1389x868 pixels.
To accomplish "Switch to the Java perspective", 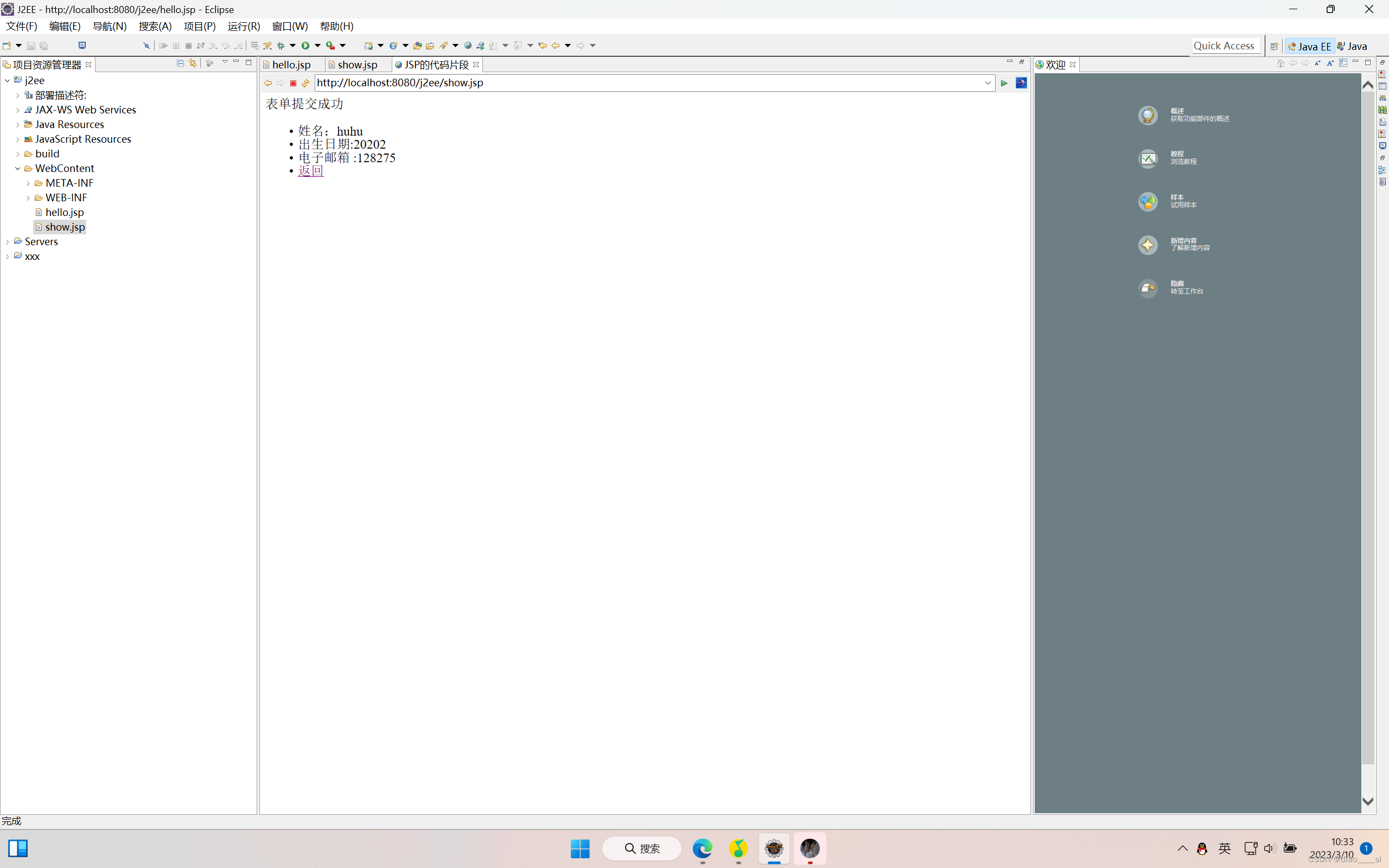I will 1352,47.
